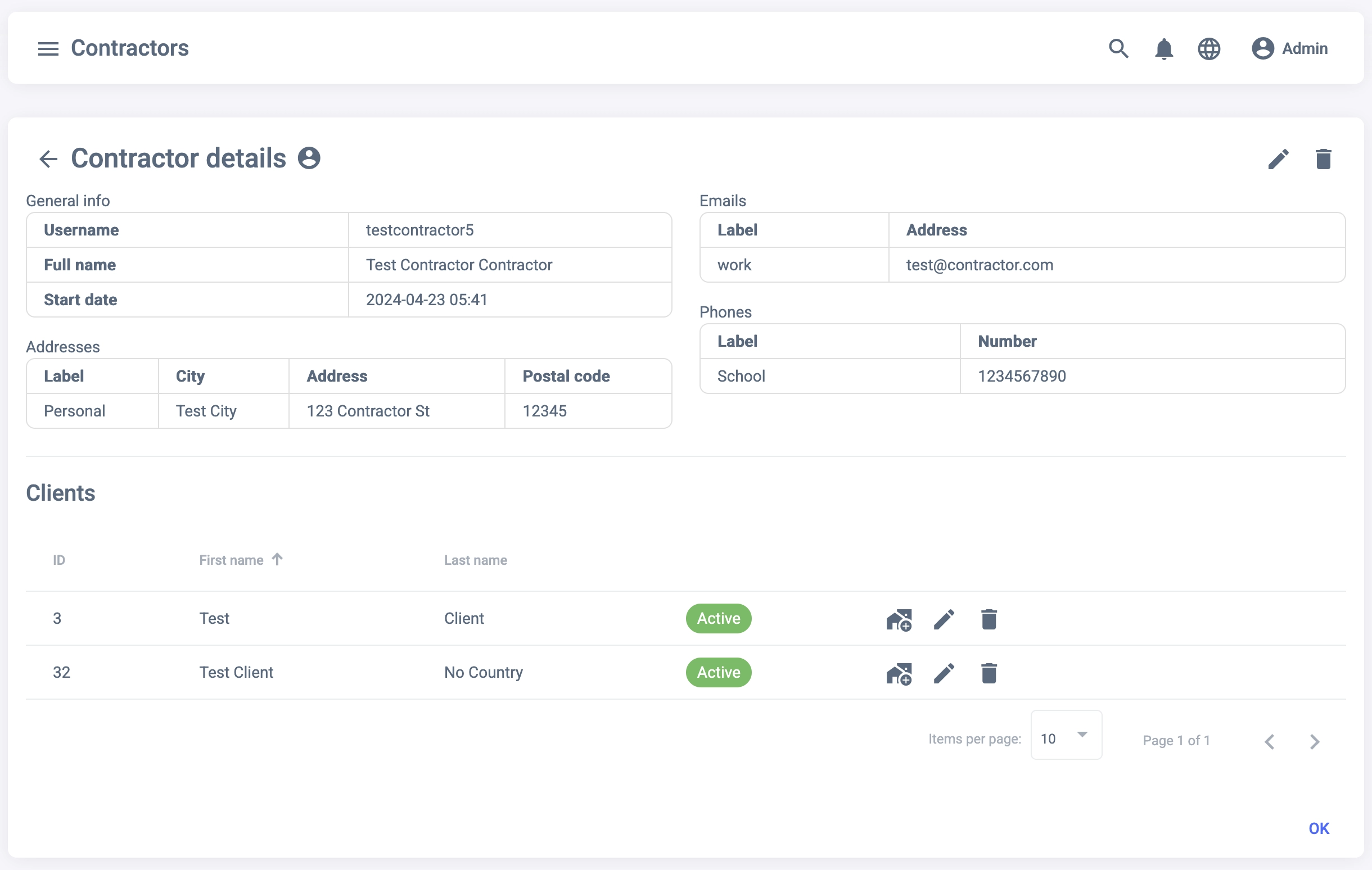Sort clients by the ID column header
The height and width of the screenshot is (870, 1372).
(x=58, y=560)
